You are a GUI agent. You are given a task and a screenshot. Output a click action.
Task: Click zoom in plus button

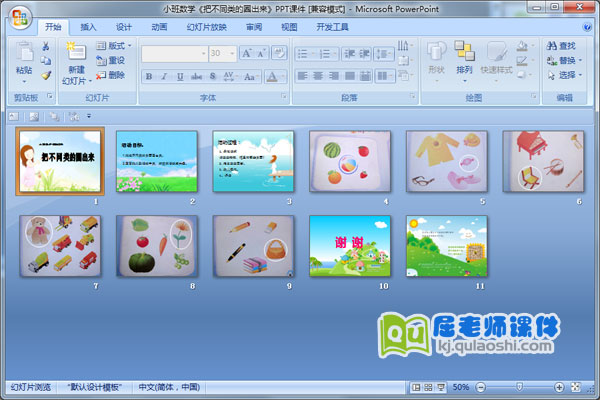[x=559, y=387]
